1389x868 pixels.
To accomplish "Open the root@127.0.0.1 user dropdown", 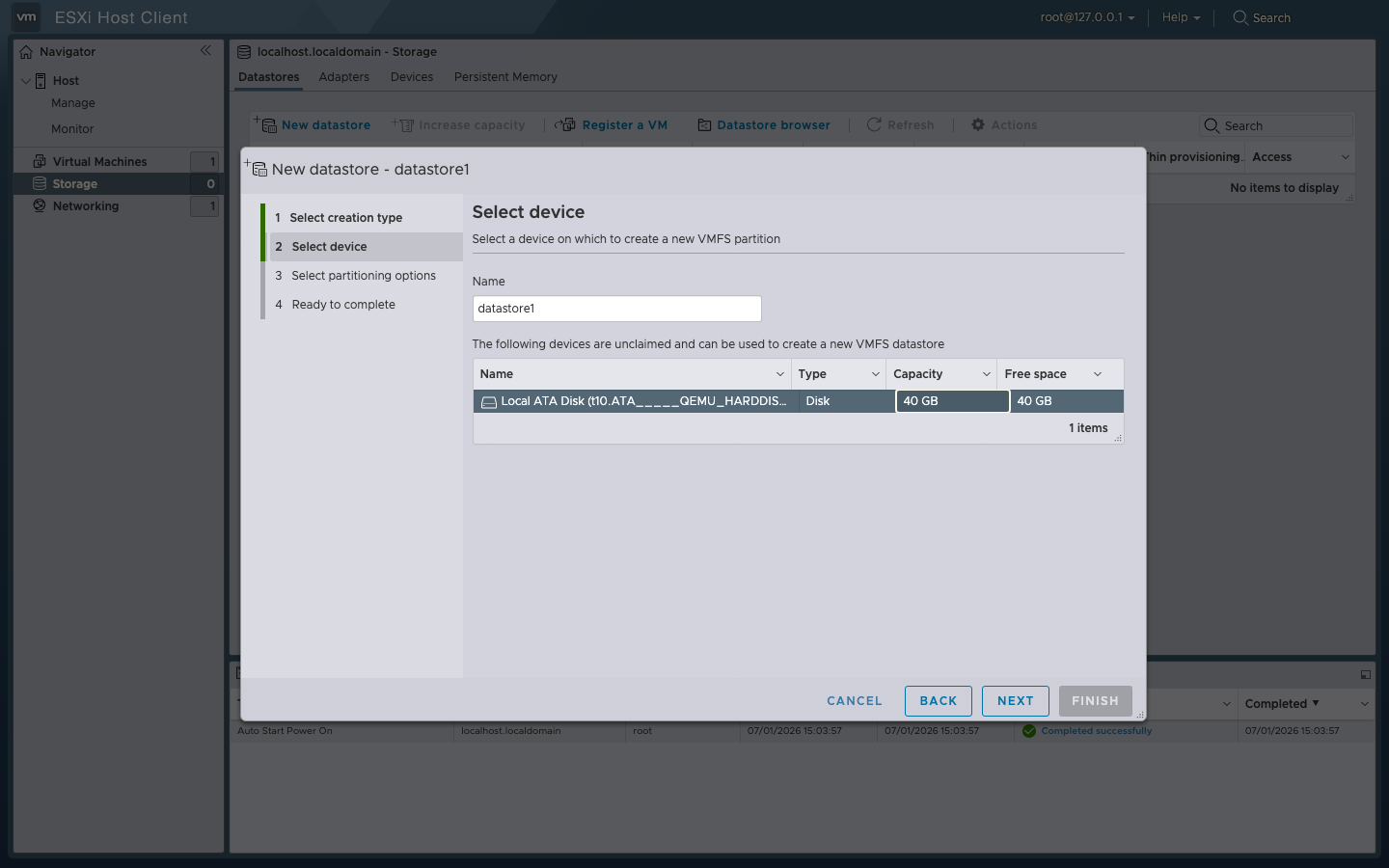I will (1087, 17).
